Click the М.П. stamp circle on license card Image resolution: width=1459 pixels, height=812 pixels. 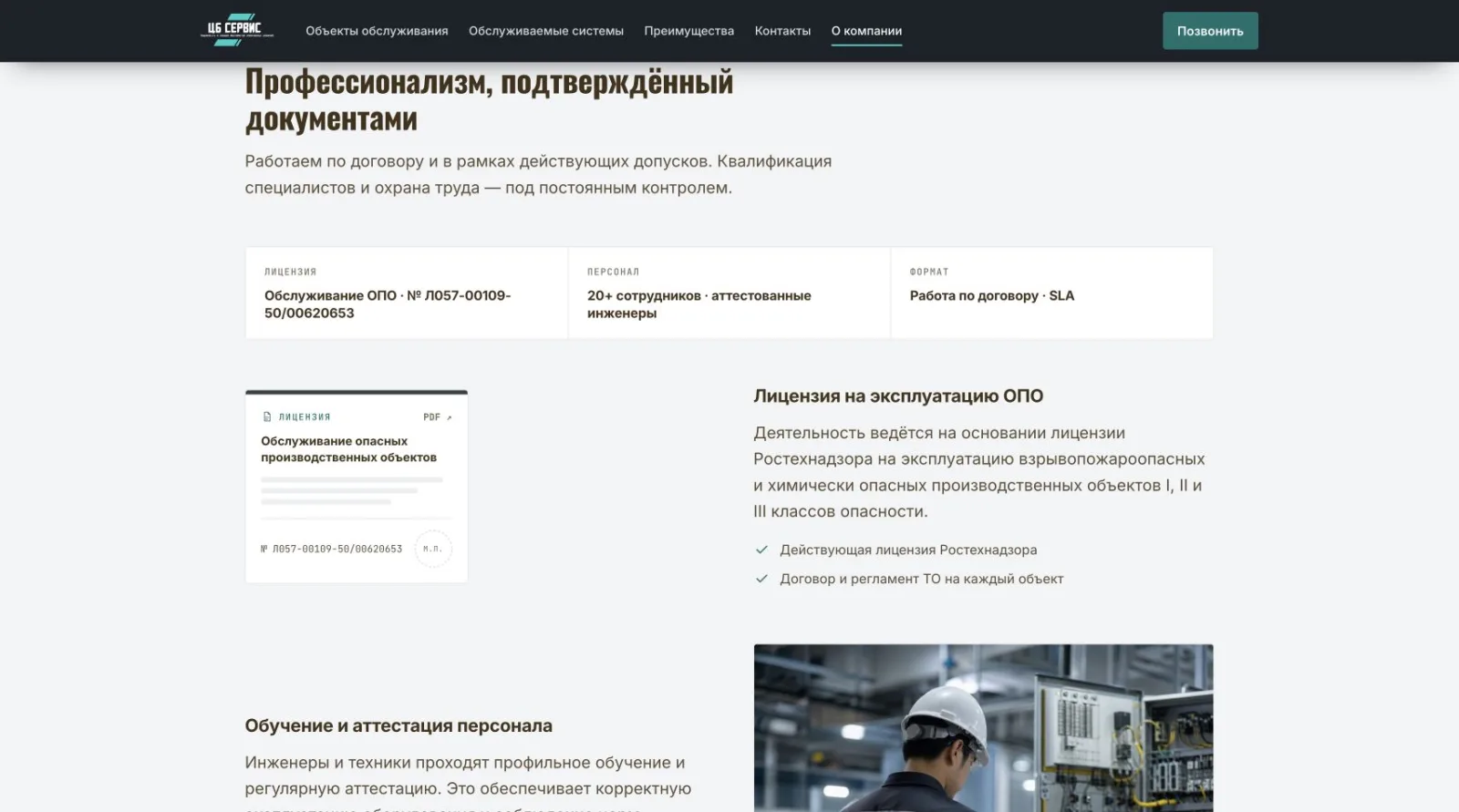click(x=433, y=549)
